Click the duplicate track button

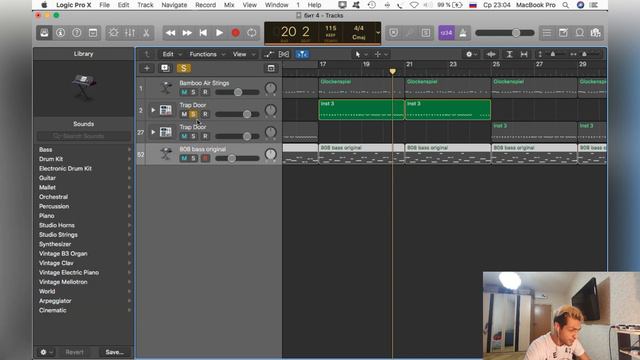coord(165,68)
